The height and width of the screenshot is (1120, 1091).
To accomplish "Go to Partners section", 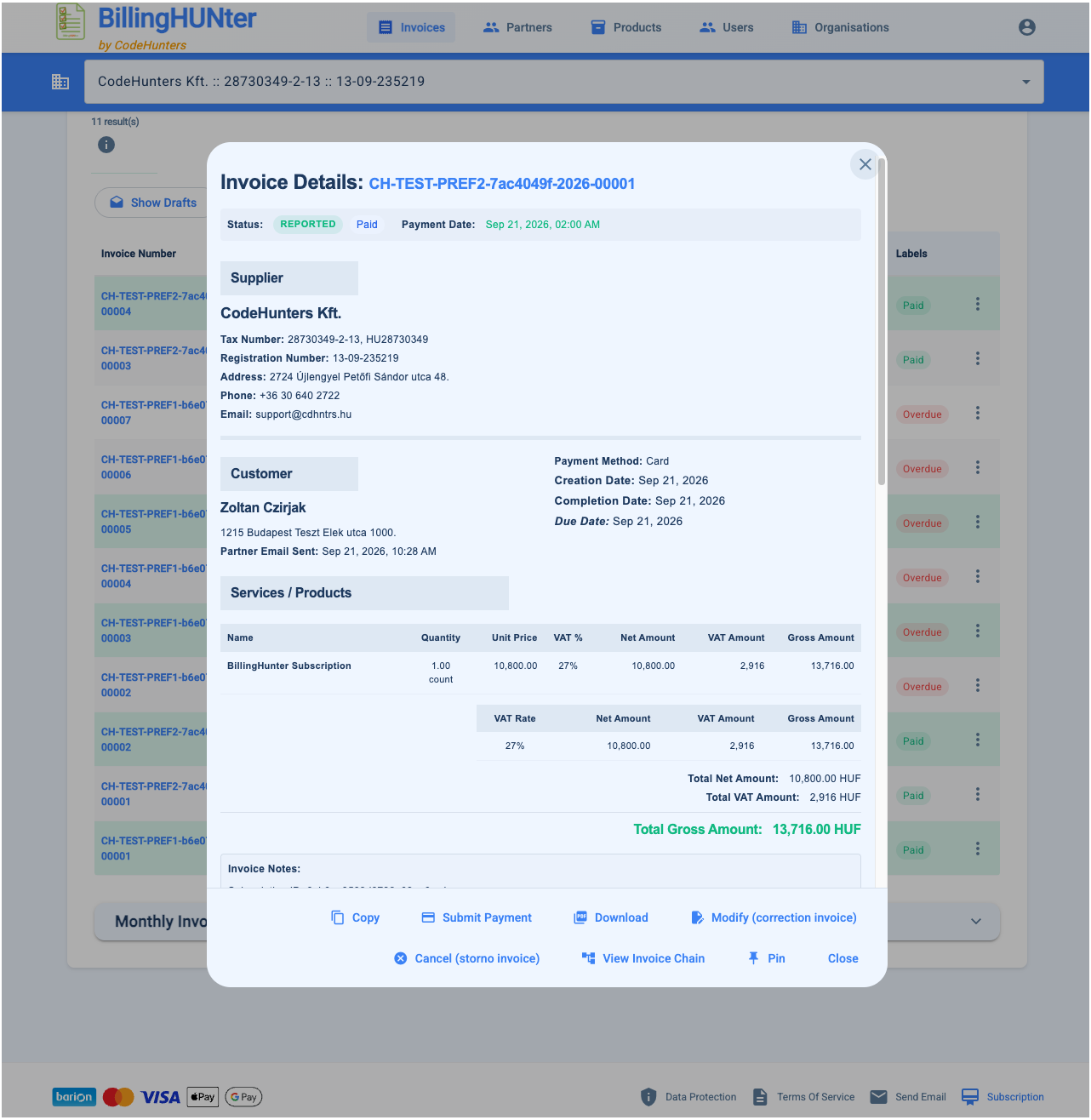I will pos(517,27).
